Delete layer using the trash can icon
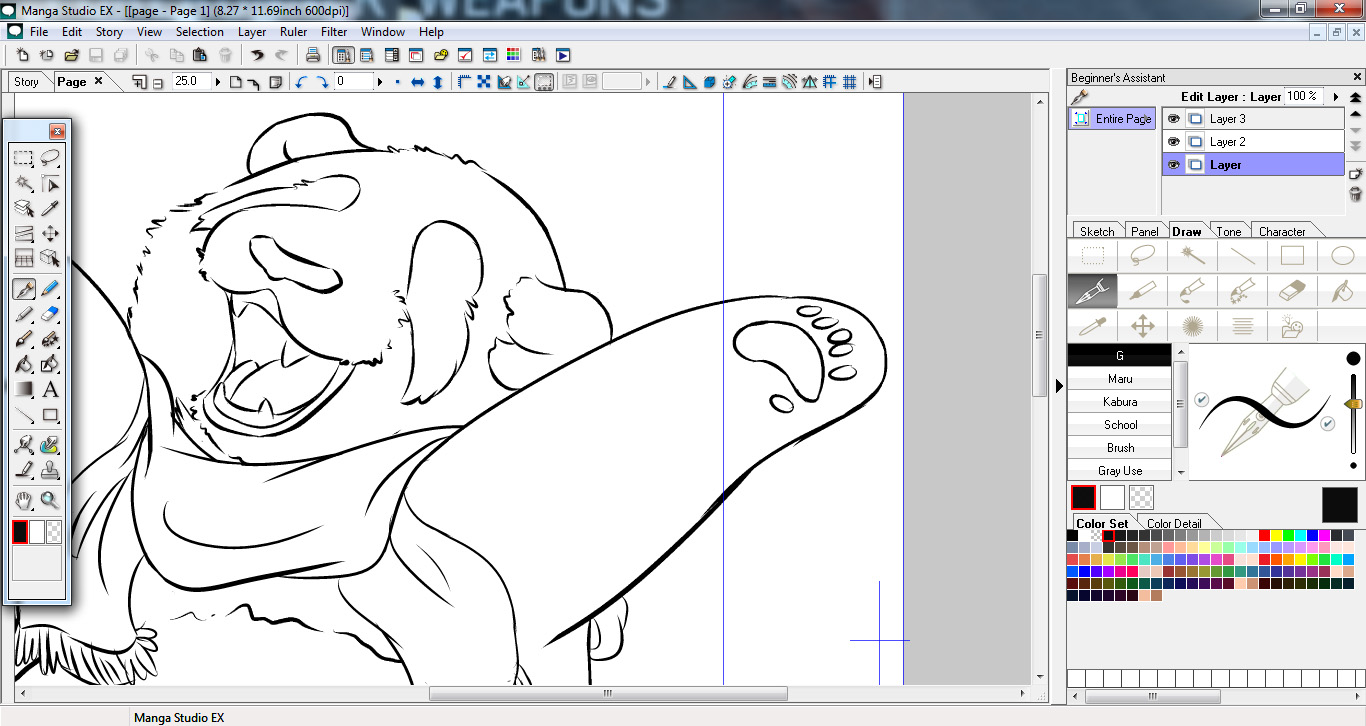The width and height of the screenshot is (1366, 726). pos(1356,194)
